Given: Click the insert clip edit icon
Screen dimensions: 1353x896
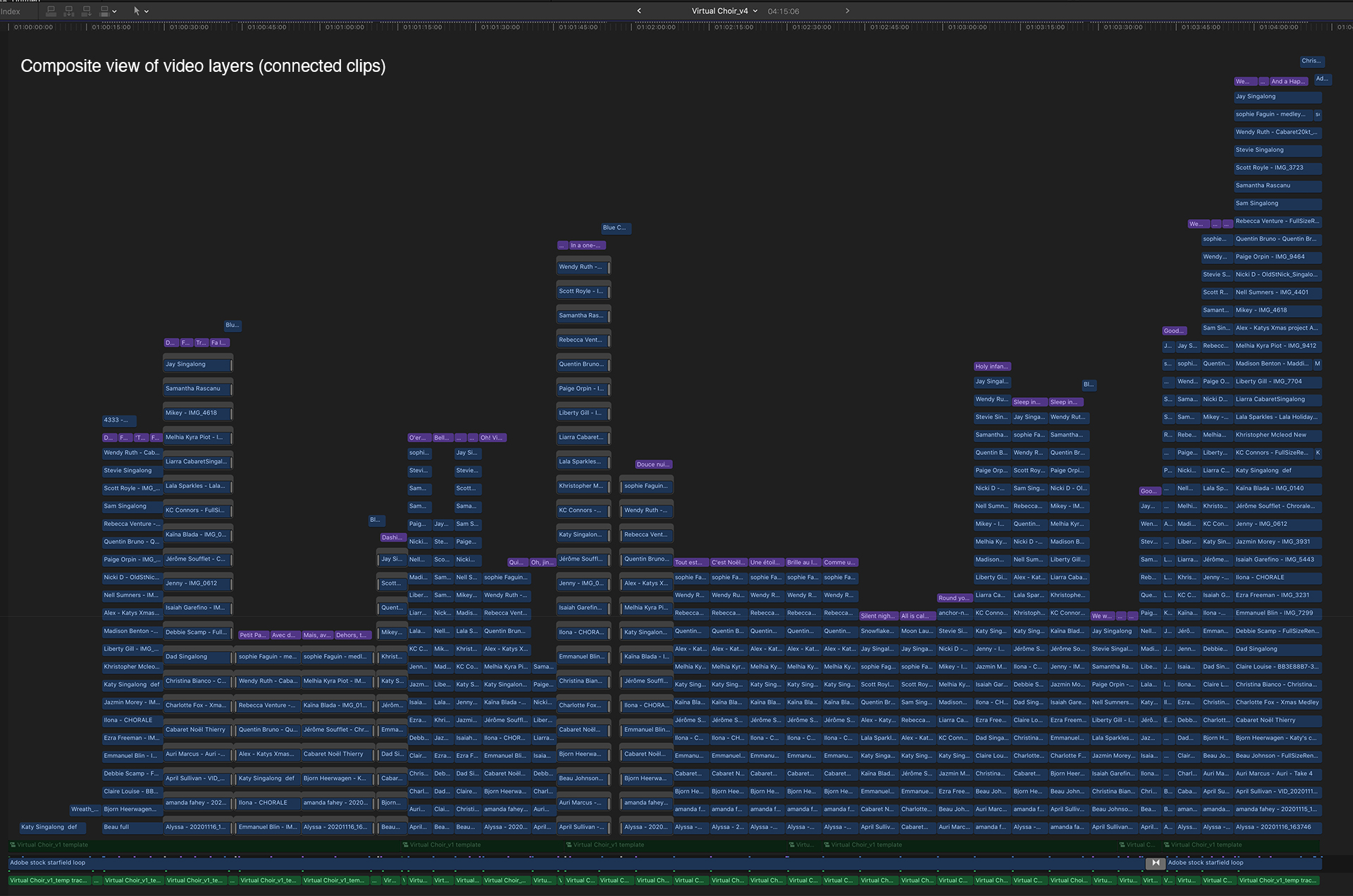Looking at the screenshot, I should (69, 11).
